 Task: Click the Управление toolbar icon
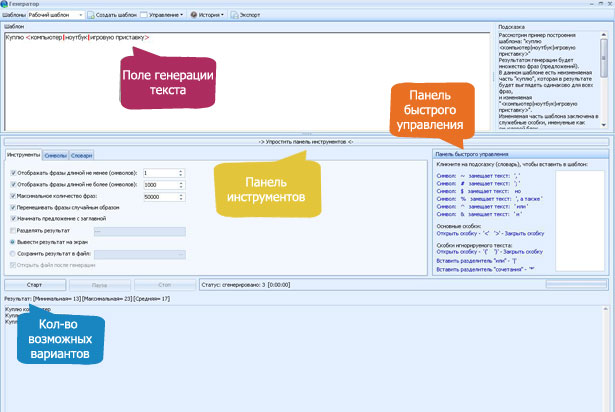(x=144, y=15)
